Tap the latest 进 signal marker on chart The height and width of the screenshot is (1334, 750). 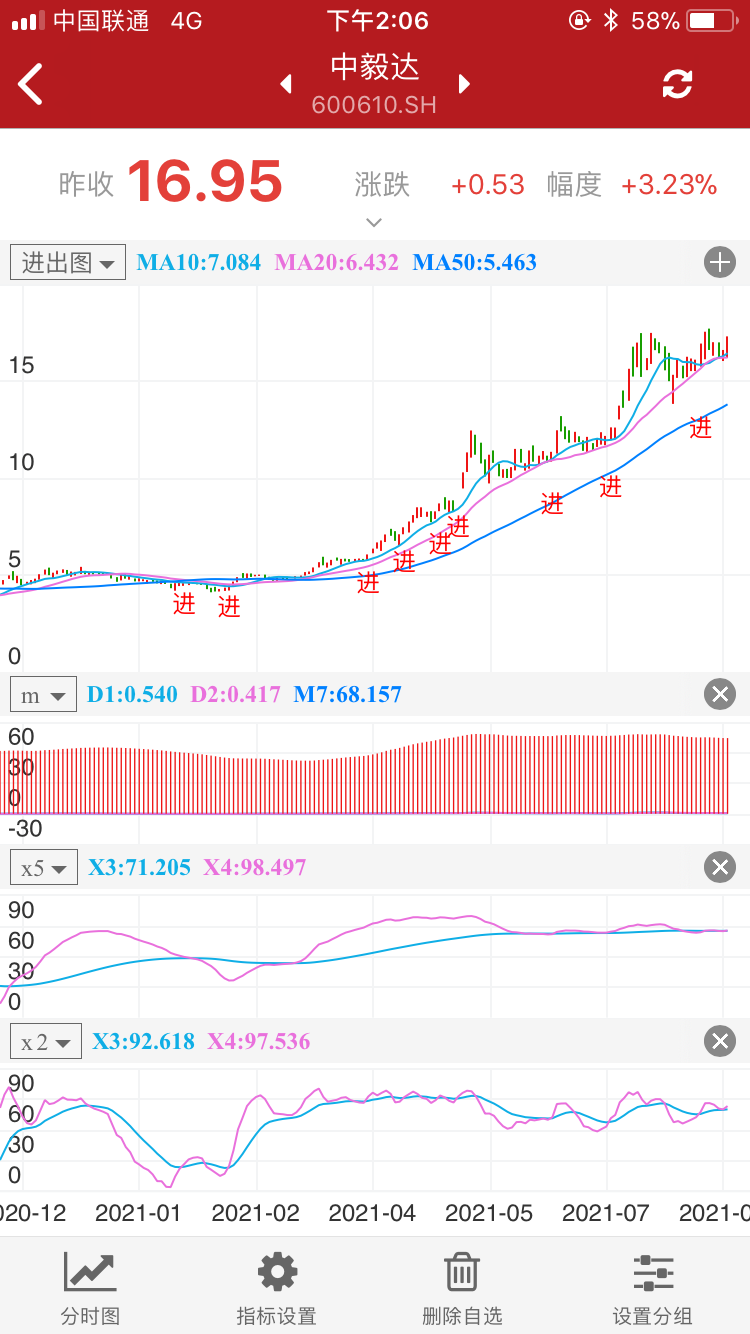[701, 427]
